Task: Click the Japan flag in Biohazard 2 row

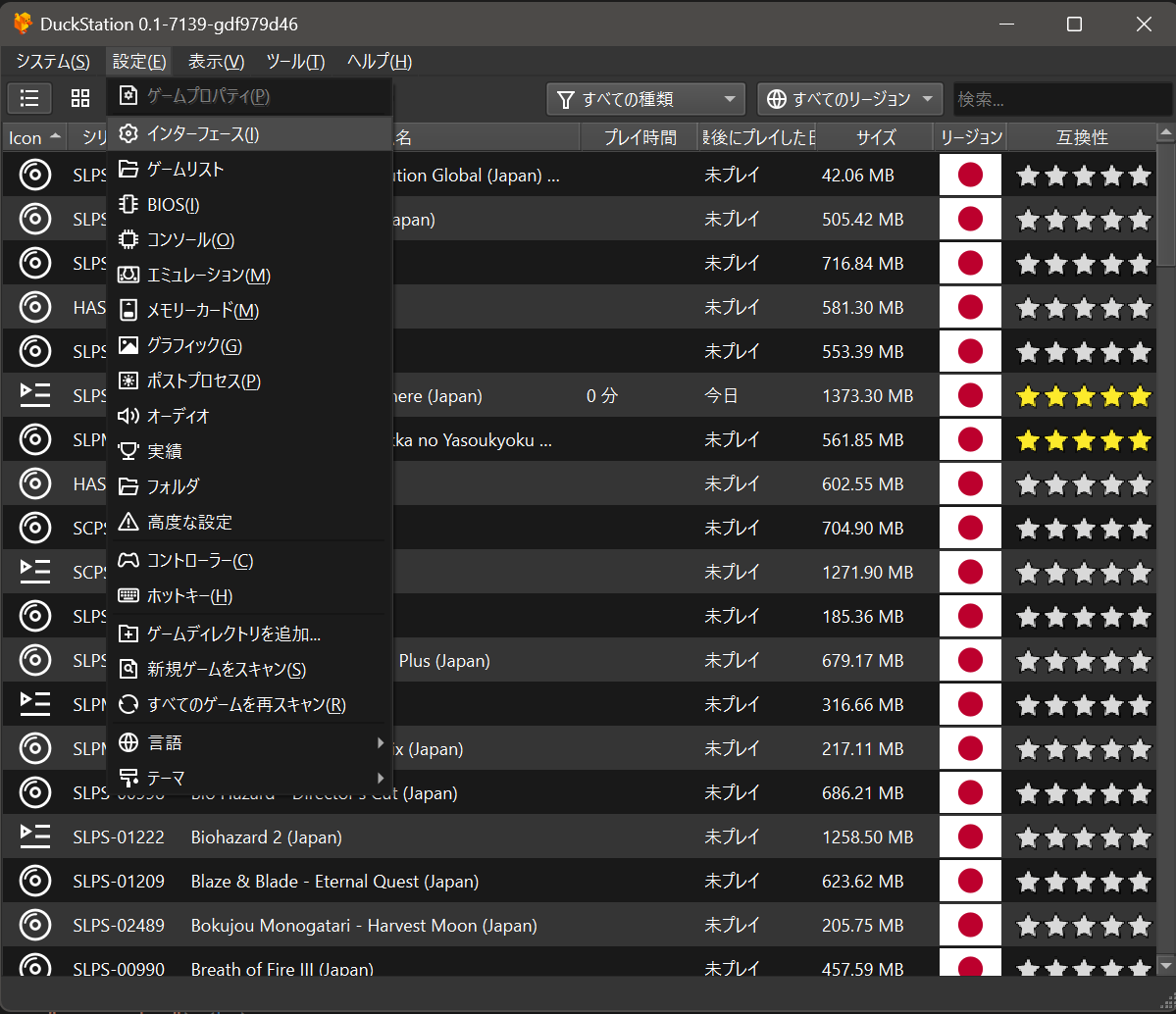Action: [970, 837]
